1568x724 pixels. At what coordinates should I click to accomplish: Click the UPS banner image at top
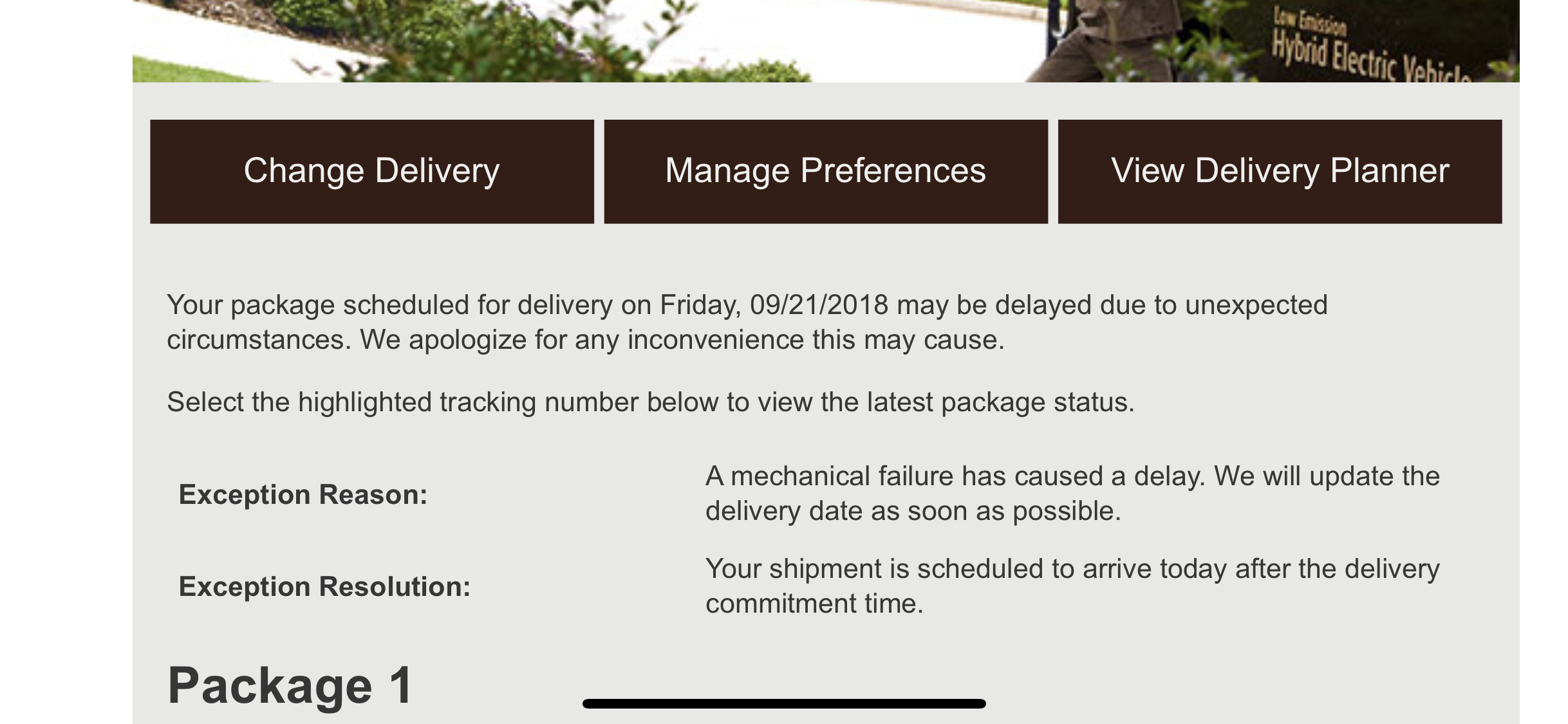(x=826, y=41)
